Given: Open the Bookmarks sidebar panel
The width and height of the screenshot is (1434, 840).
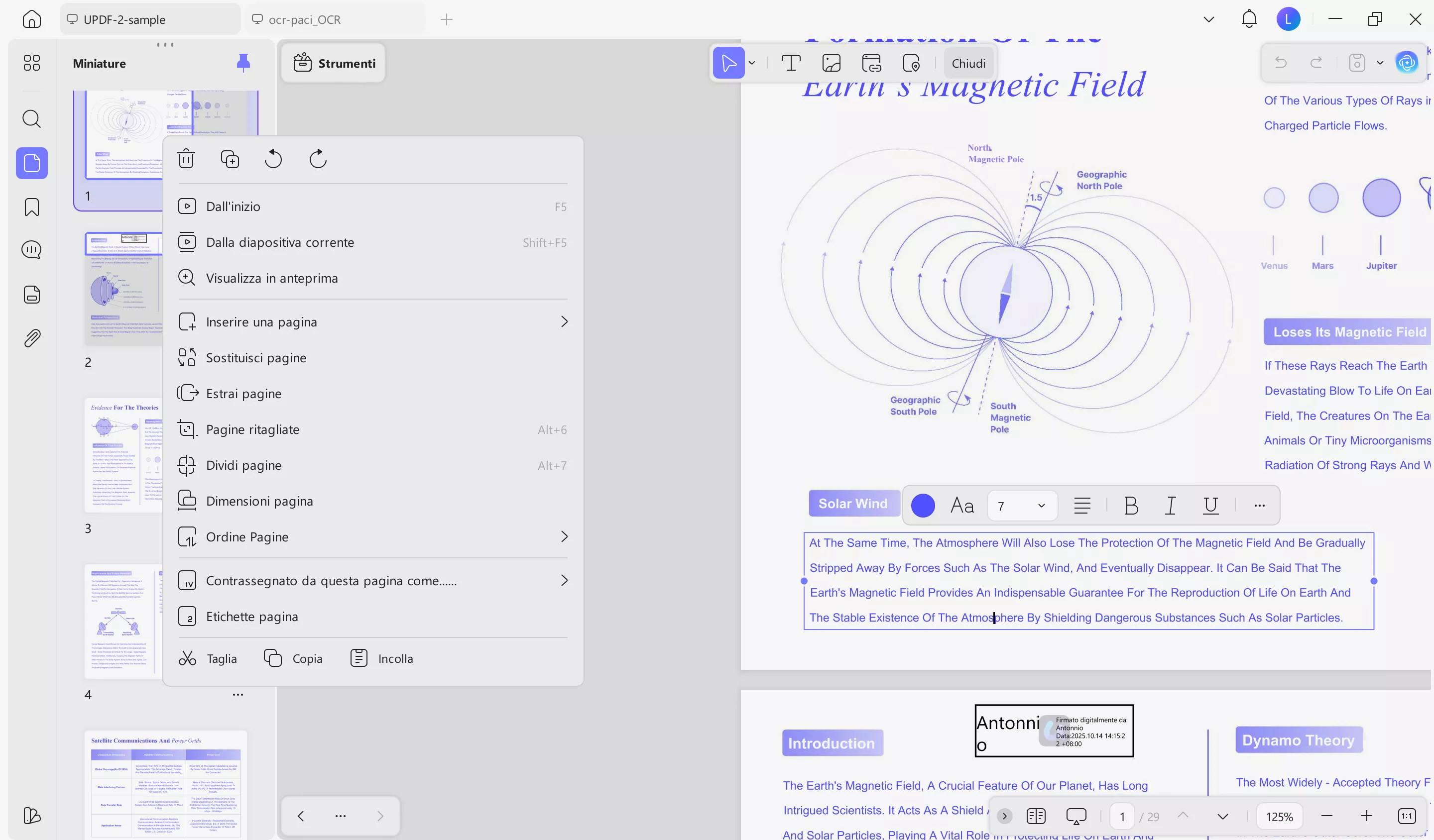Looking at the screenshot, I should (x=32, y=207).
